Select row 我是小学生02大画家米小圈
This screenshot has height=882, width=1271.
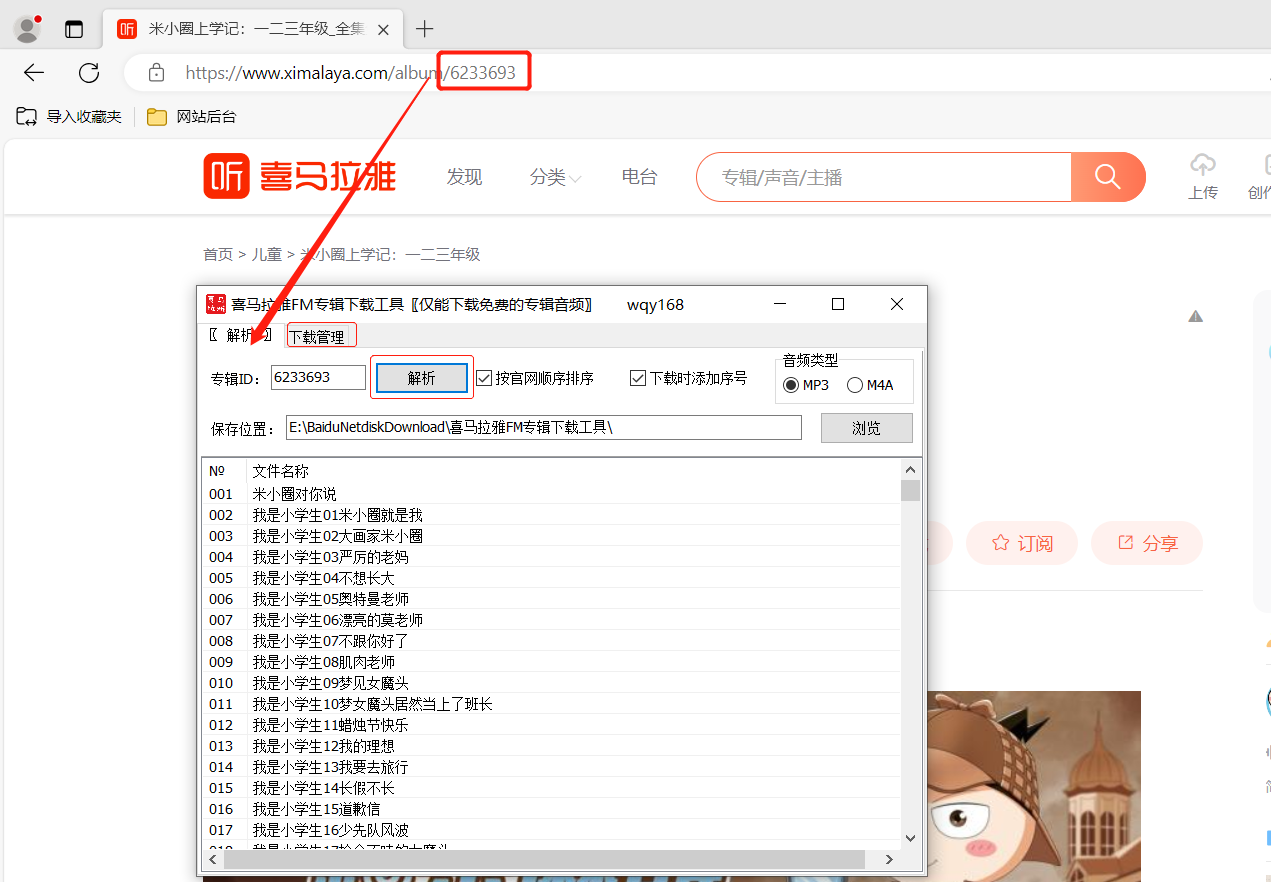point(551,536)
